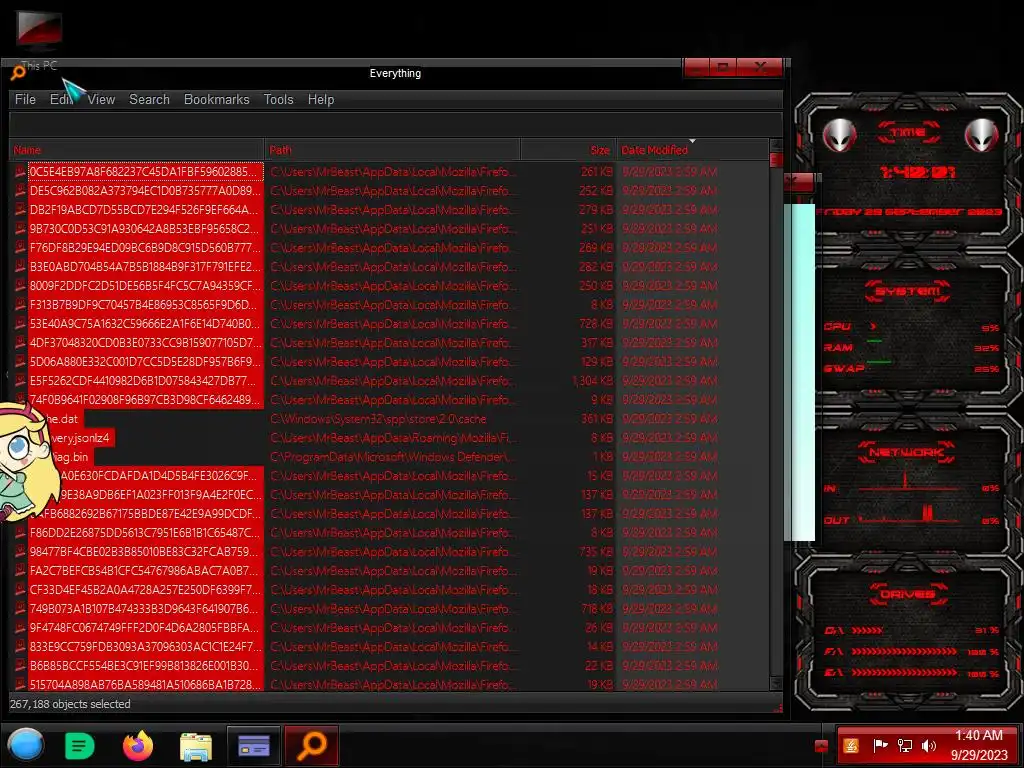Select file B3E0ABD704B54A7B5B1884B9F317F791EFE2

[146, 266]
